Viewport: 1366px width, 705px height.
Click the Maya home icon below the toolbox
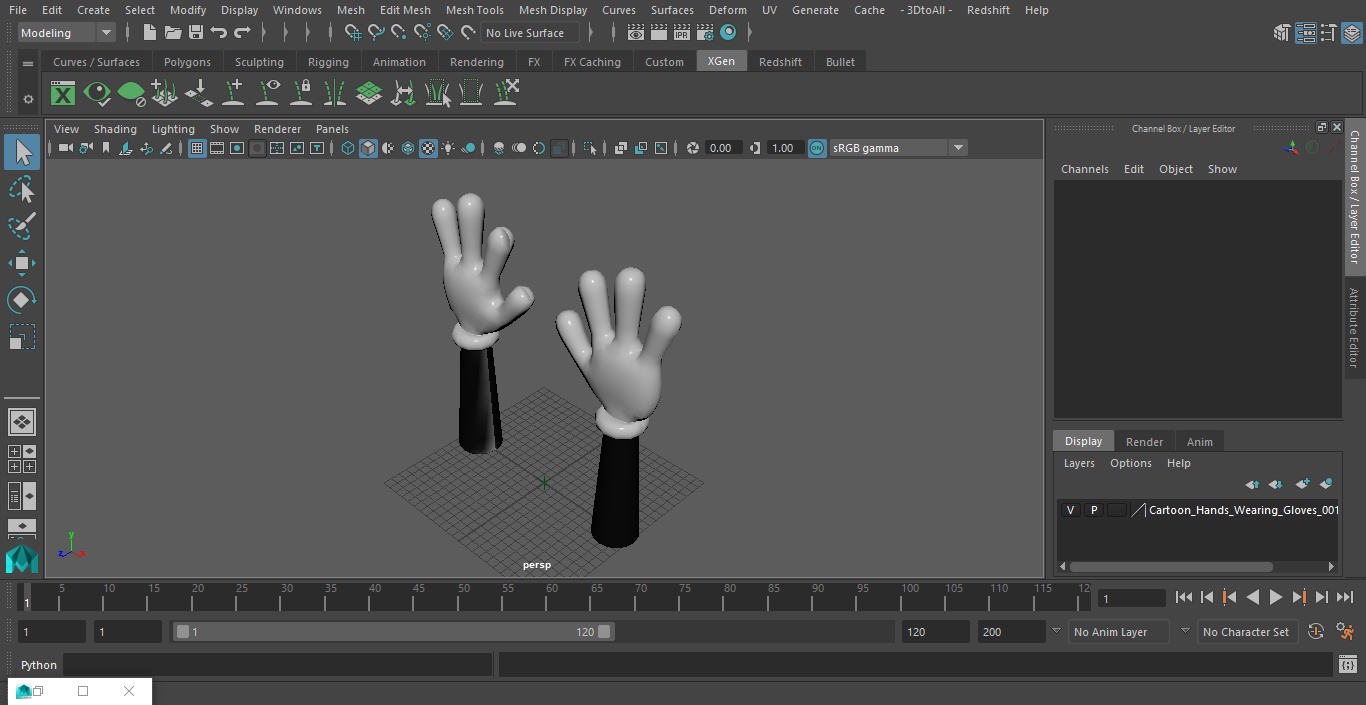click(x=22, y=560)
